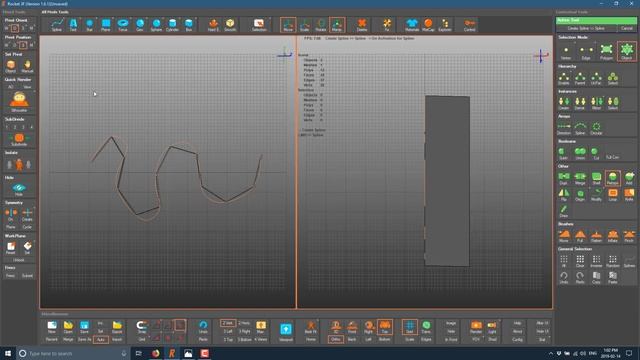Click the Delete icon in the top toolbar
Viewport: 640px width, 360px height.
(x=362, y=24)
